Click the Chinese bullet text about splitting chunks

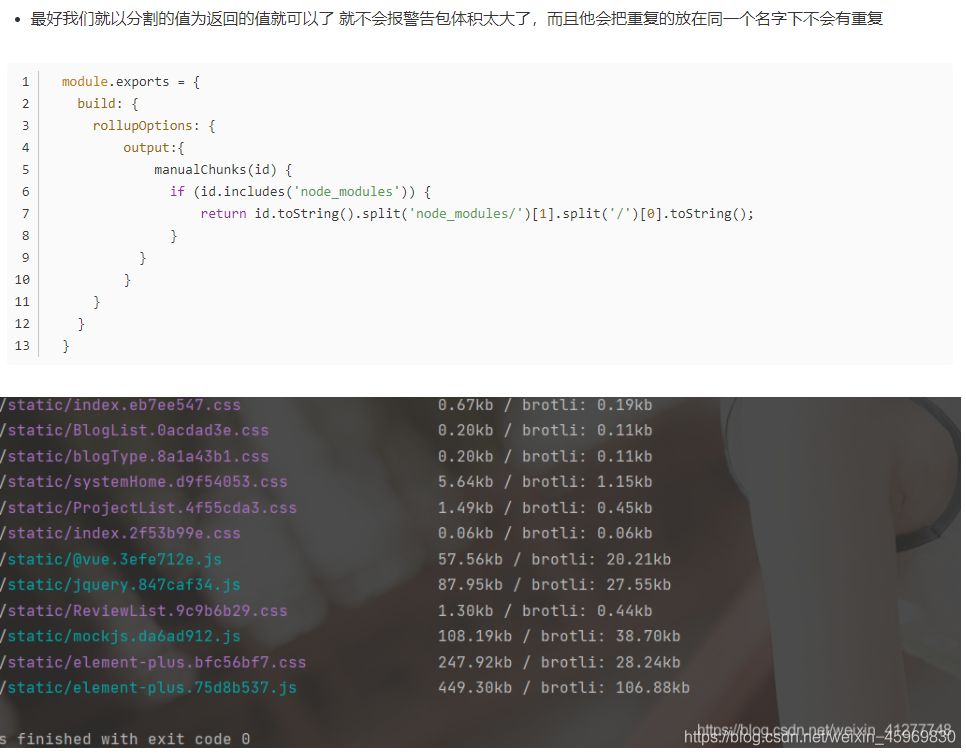(457, 19)
